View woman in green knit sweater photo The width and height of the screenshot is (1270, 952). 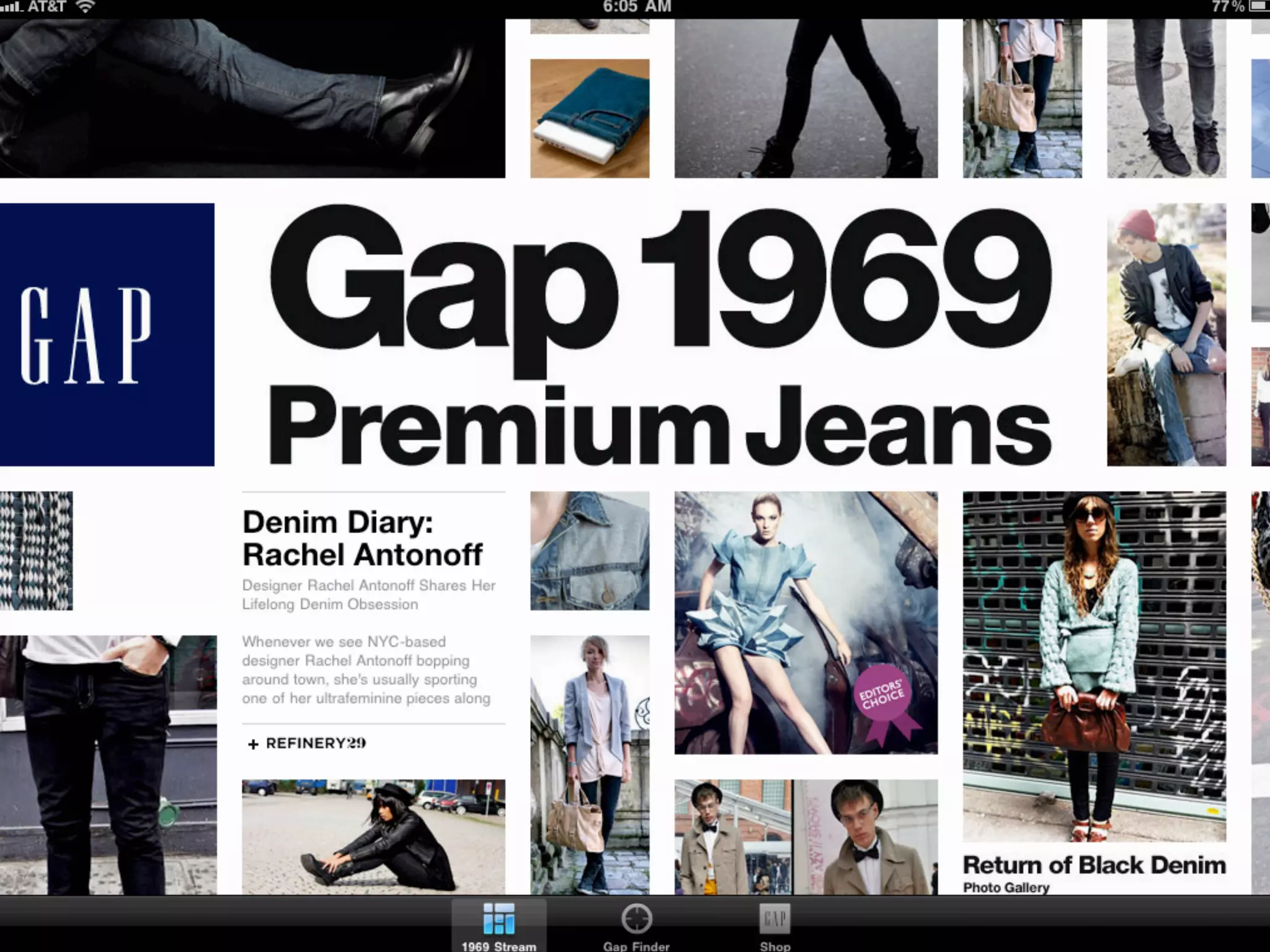1094,667
